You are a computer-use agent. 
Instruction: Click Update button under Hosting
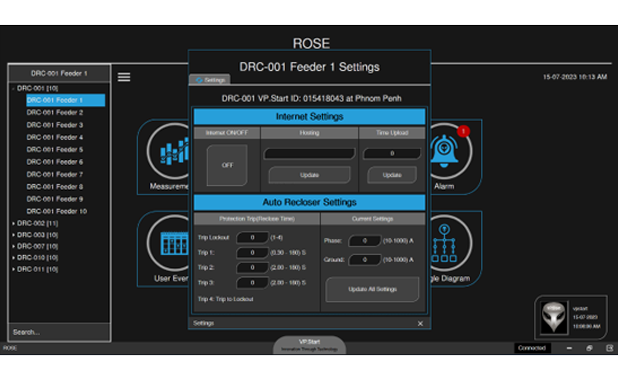(309, 175)
